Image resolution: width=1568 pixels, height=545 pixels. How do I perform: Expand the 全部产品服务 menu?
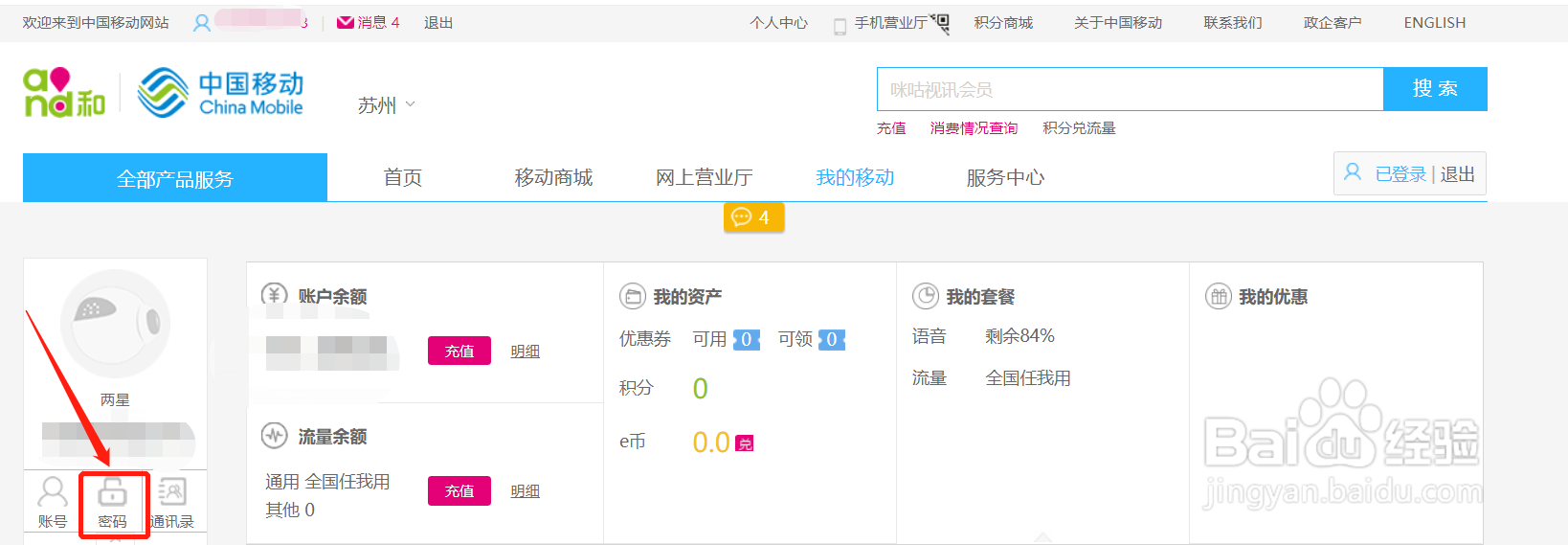(x=175, y=178)
